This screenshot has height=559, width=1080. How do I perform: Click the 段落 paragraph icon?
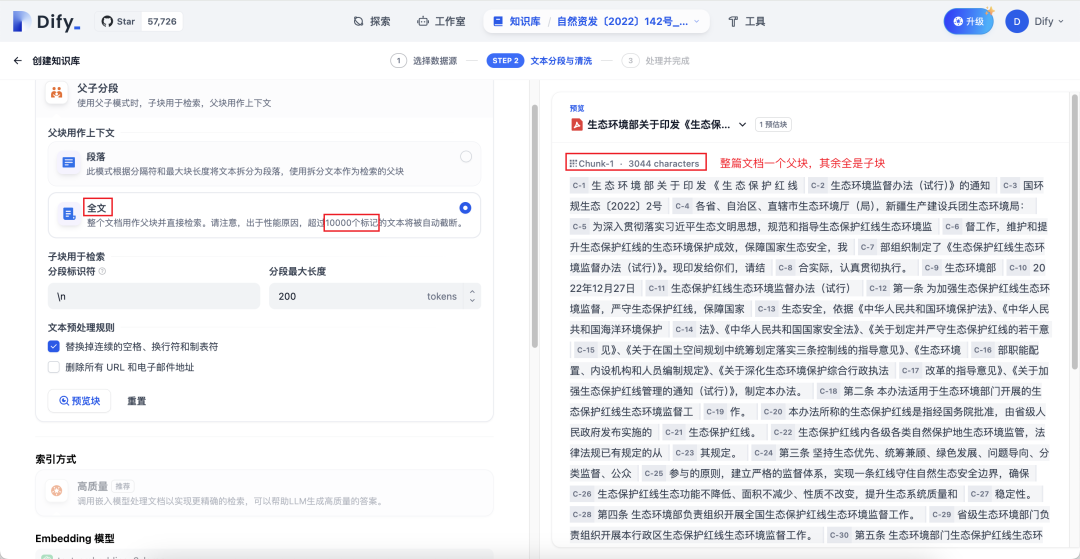point(68,163)
